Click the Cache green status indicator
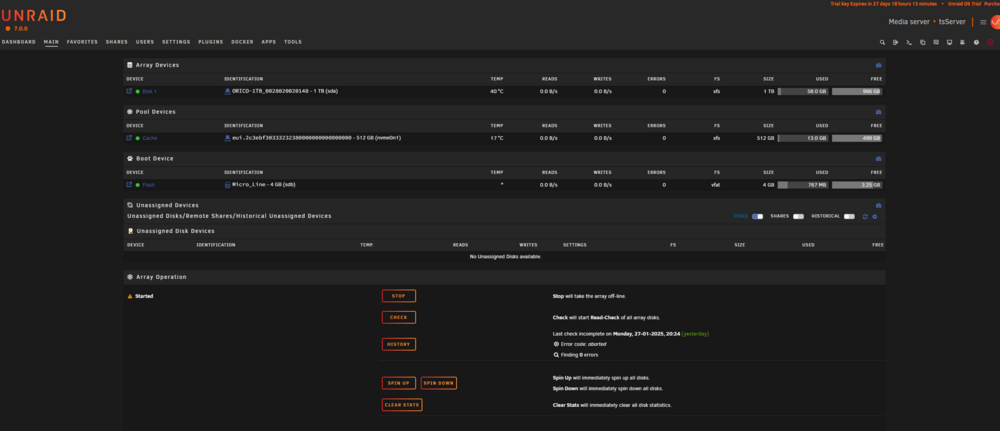This screenshot has height=431, width=1000. coord(137,138)
